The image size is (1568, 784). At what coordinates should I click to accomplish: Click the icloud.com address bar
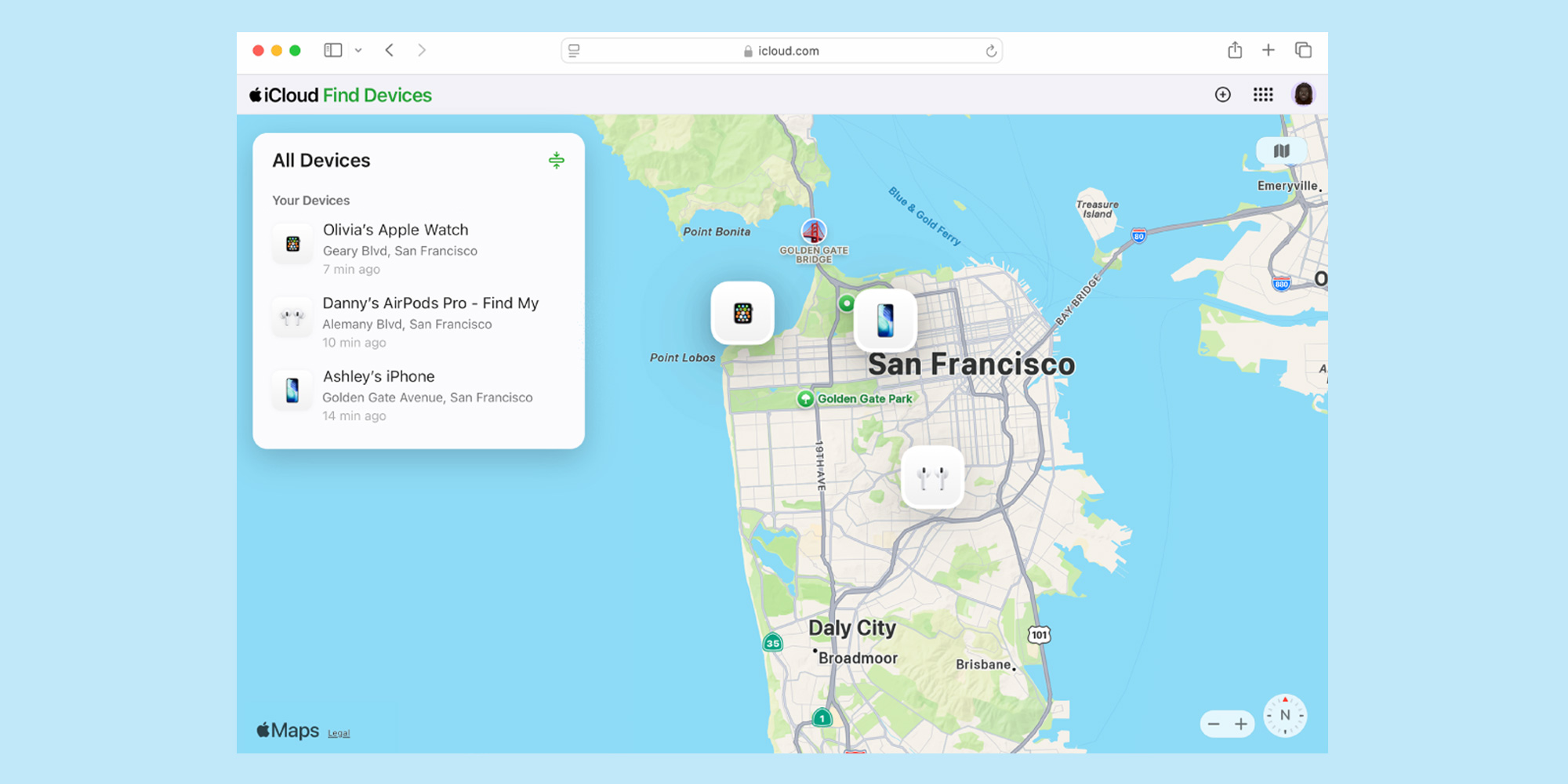click(x=782, y=51)
